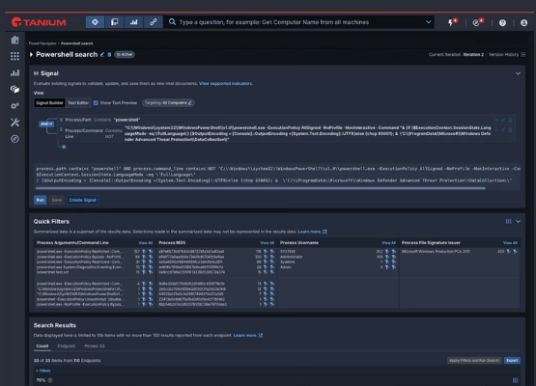Delete Powershell search using trash icon
536x386 pixels.
tap(109, 54)
